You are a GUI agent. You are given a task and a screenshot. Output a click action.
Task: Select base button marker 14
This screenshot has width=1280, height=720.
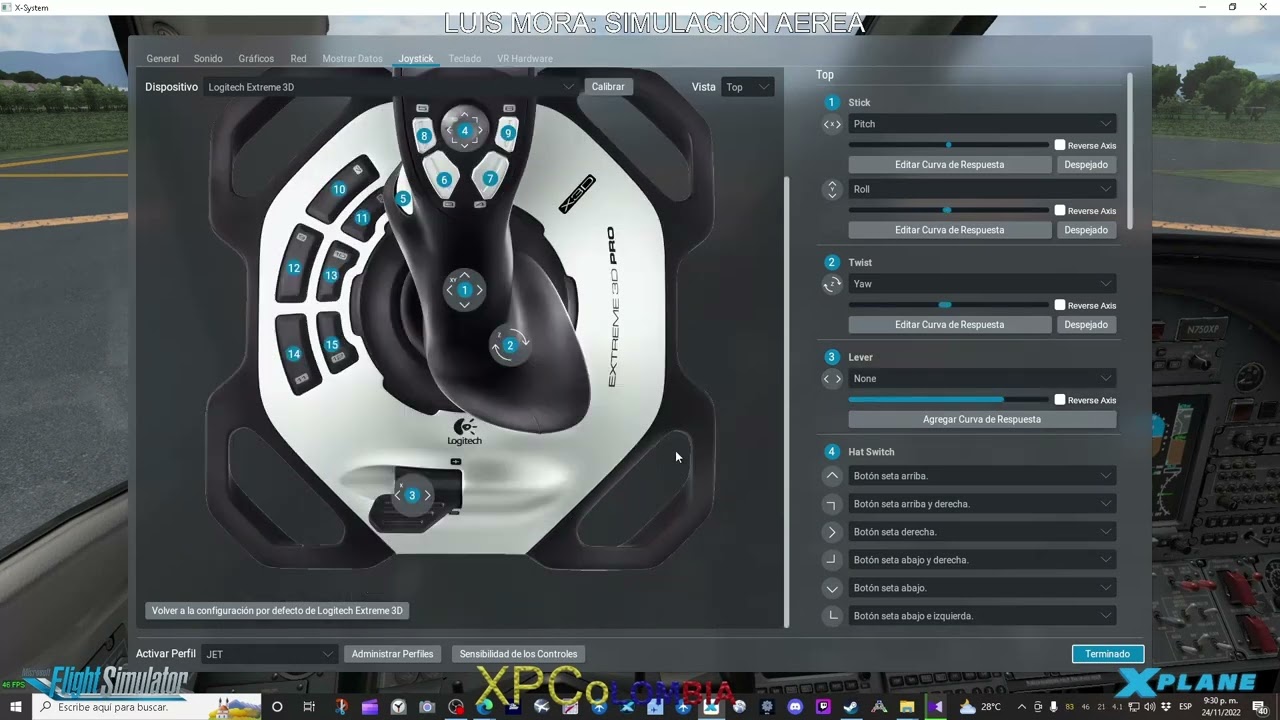294,354
